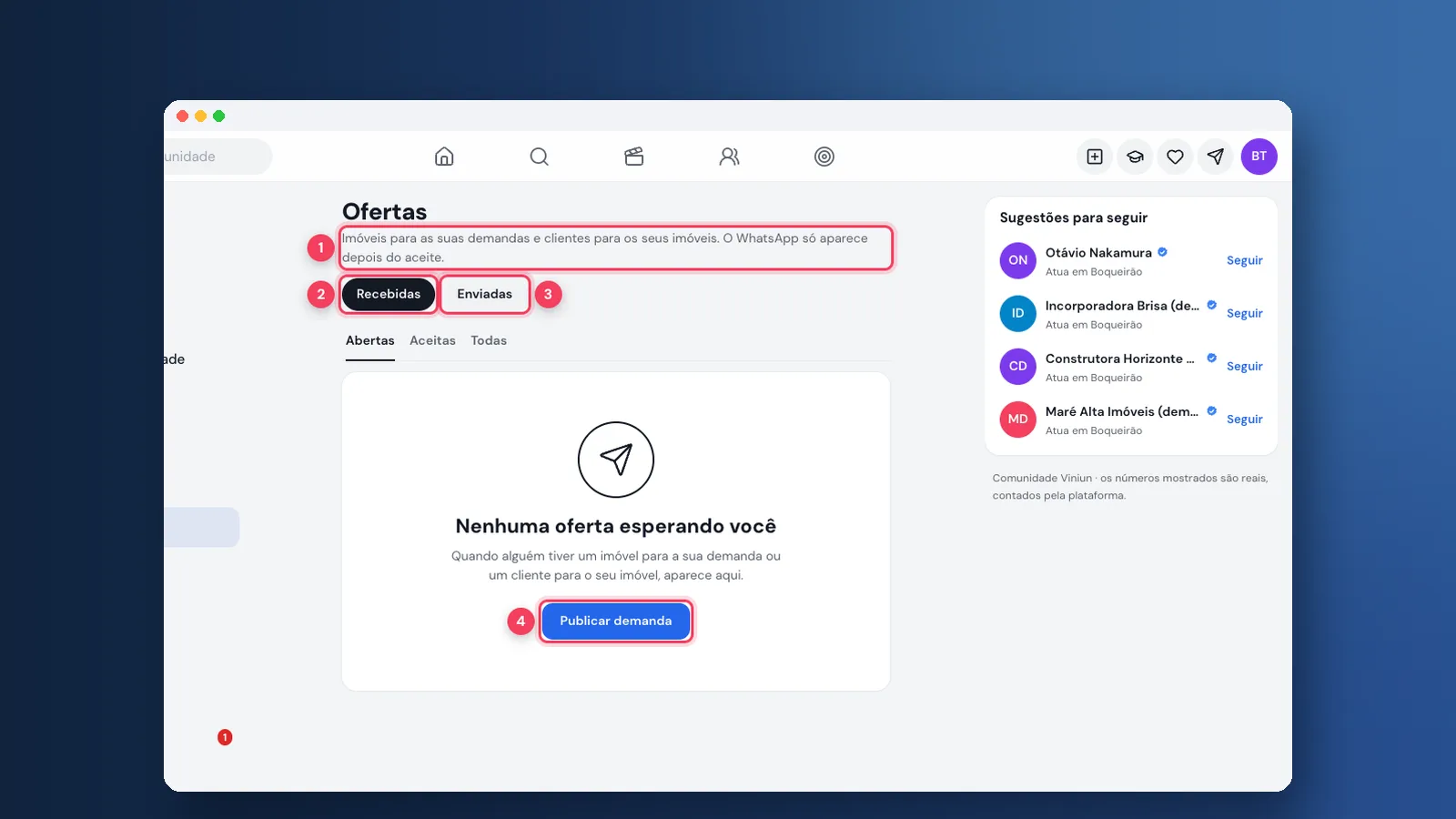
Task: Open the heart favorites icon
Action: coord(1175,157)
